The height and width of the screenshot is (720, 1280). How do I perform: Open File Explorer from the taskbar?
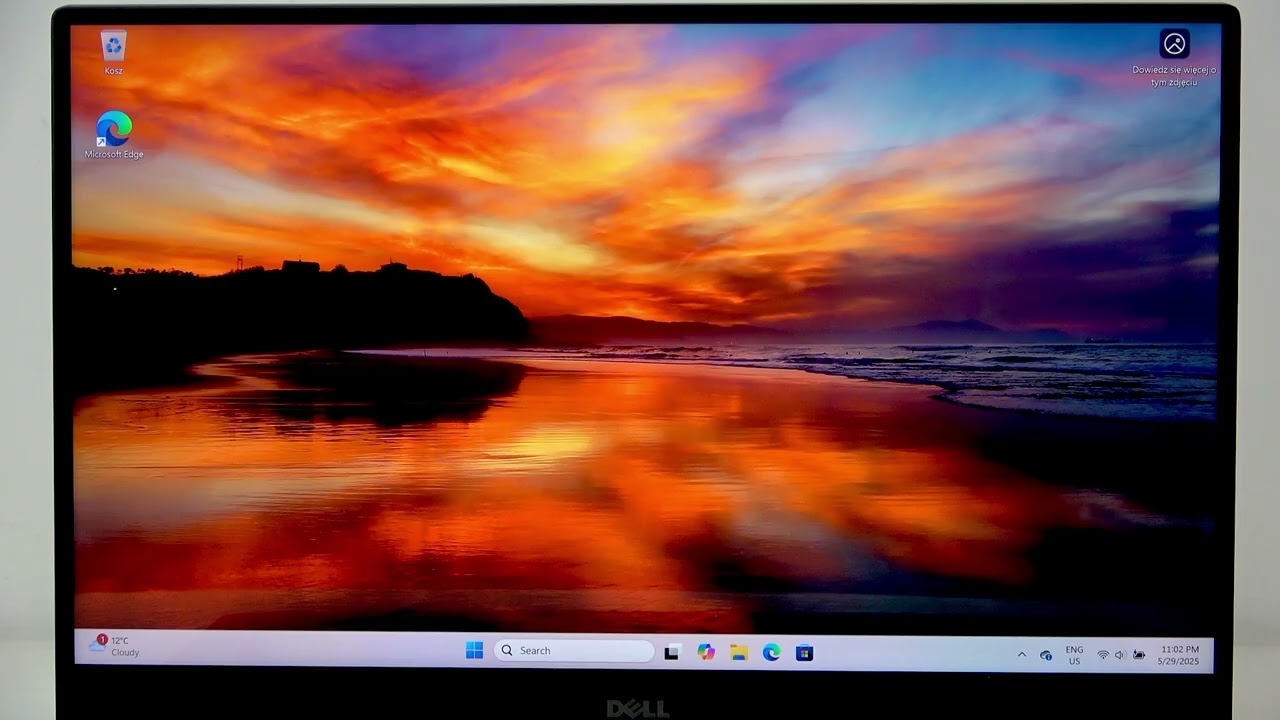pyautogui.click(x=739, y=652)
